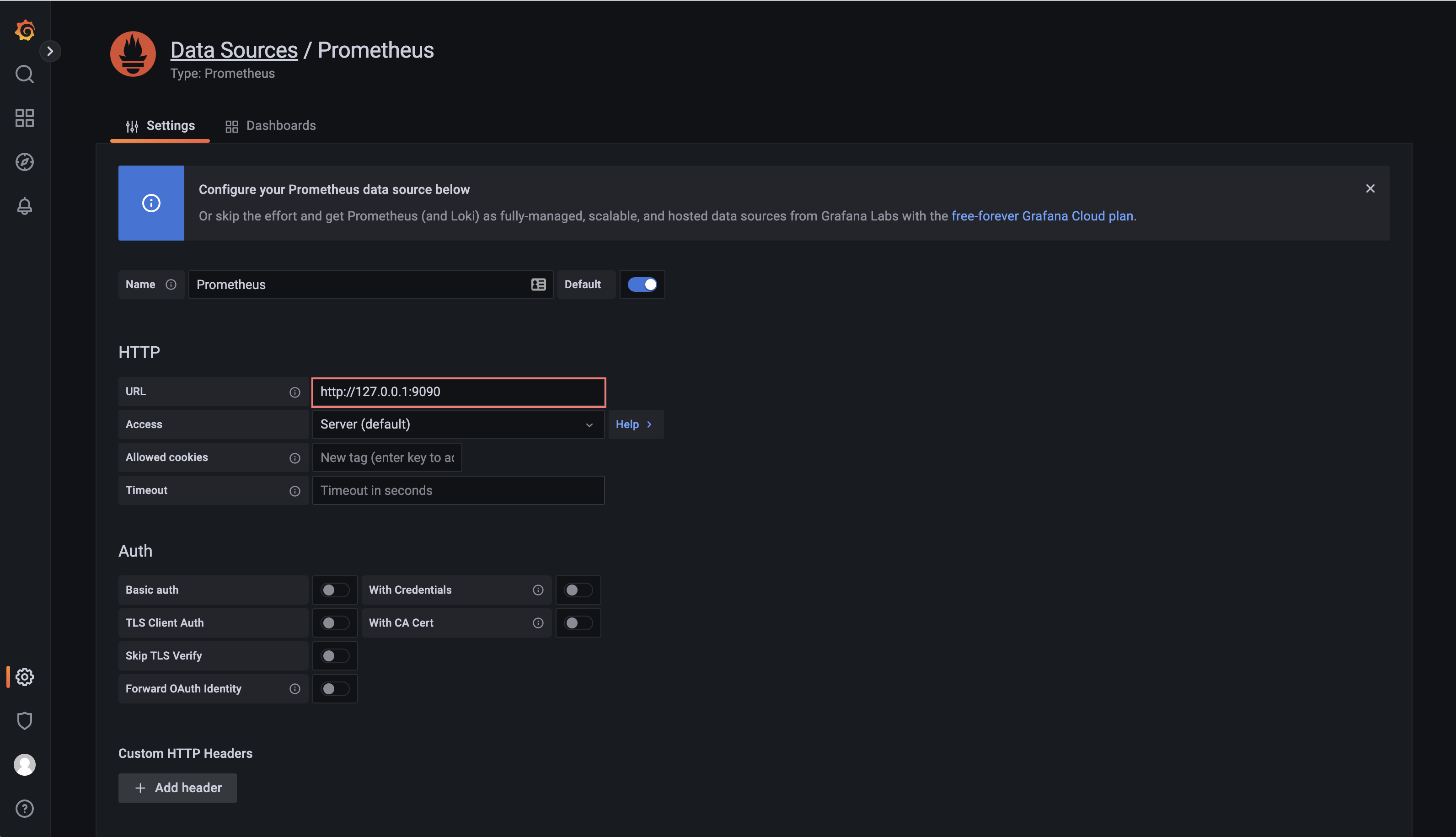The image size is (1456, 837).
Task: Enable the Skip TLS Verify toggle
Action: (x=334, y=655)
